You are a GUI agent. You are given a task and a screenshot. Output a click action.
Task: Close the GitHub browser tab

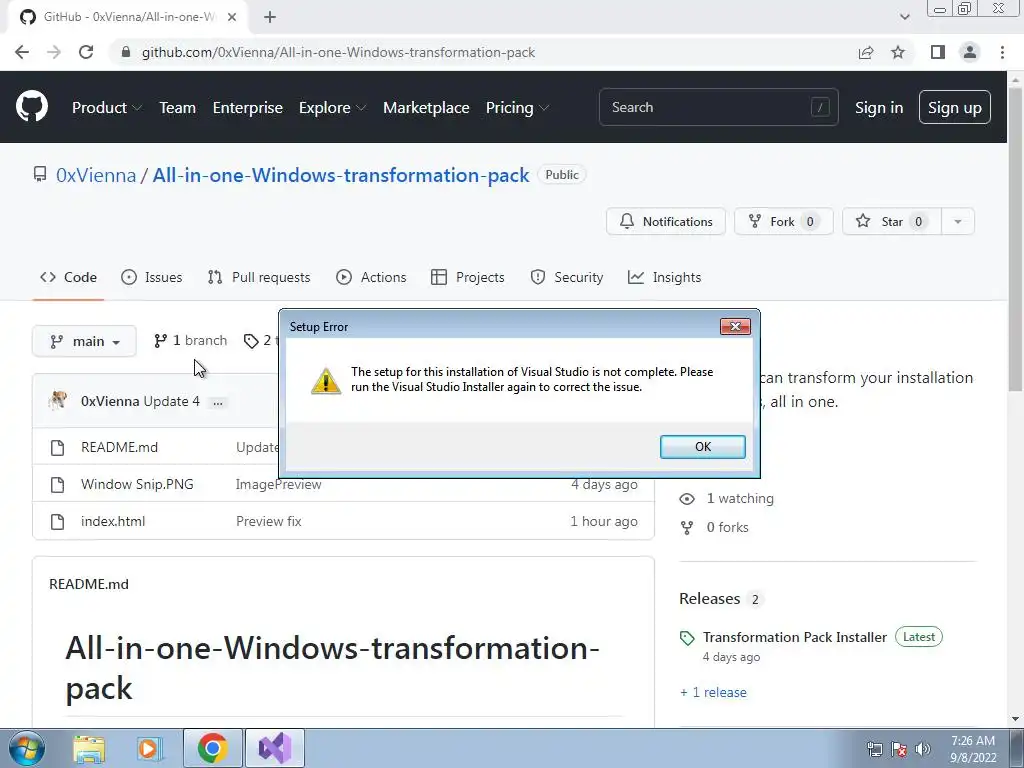232,17
